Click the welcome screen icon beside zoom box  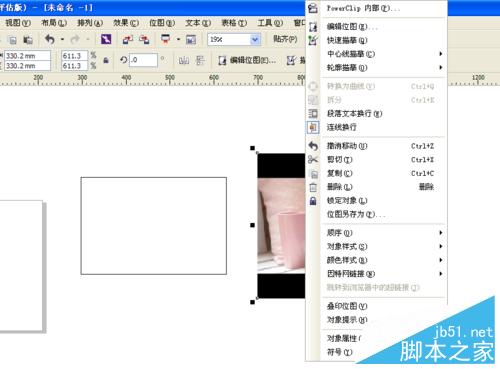[x=191, y=40]
